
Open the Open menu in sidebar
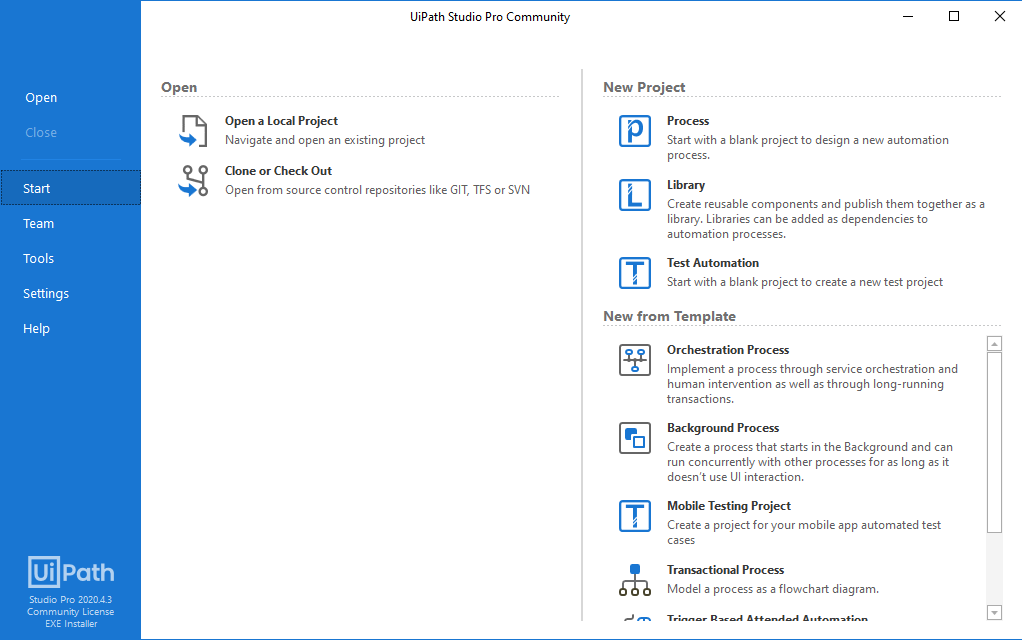41,98
